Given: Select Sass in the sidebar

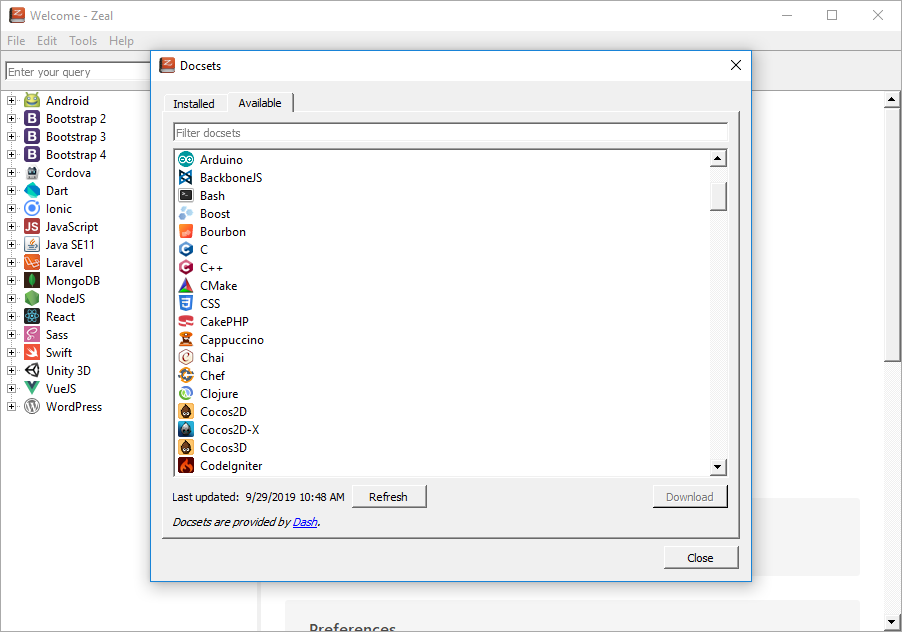Looking at the screenshot, I should (57, 334).
